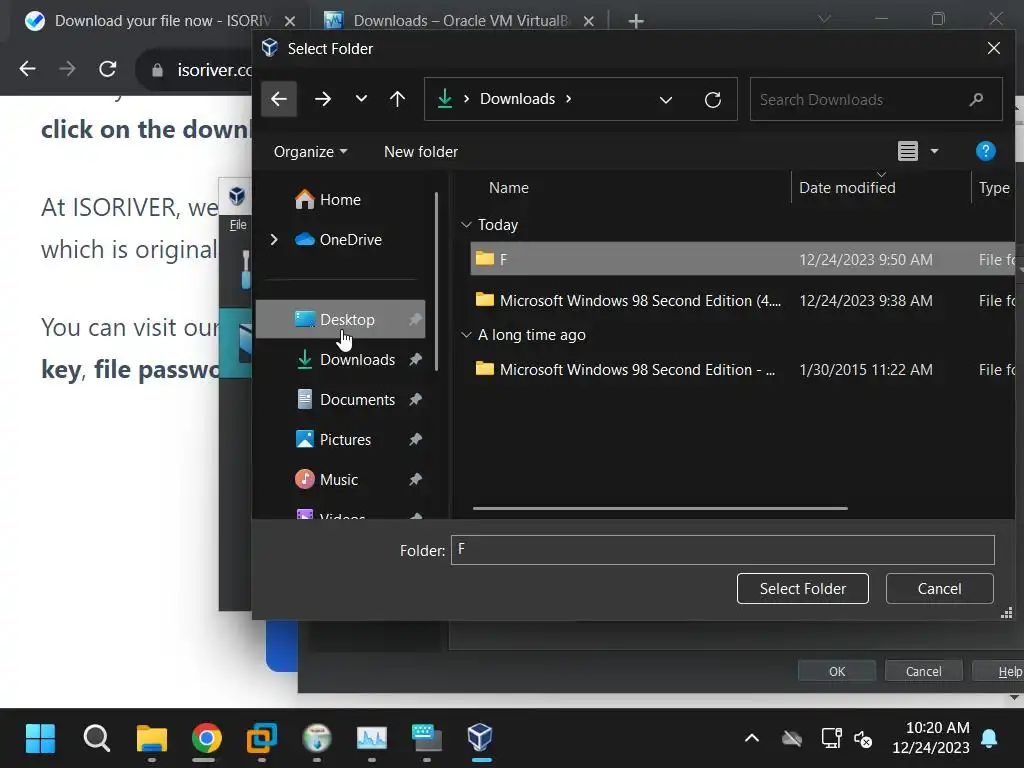Collapse the Today group
Image resolution: width=1024 pixels, height=768 pixels.
click(x=466, y=225)
